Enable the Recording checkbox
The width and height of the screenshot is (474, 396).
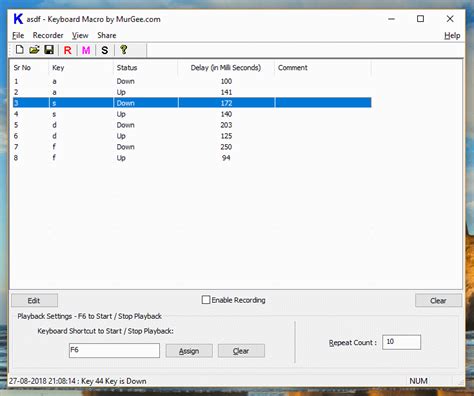(206, 300)
